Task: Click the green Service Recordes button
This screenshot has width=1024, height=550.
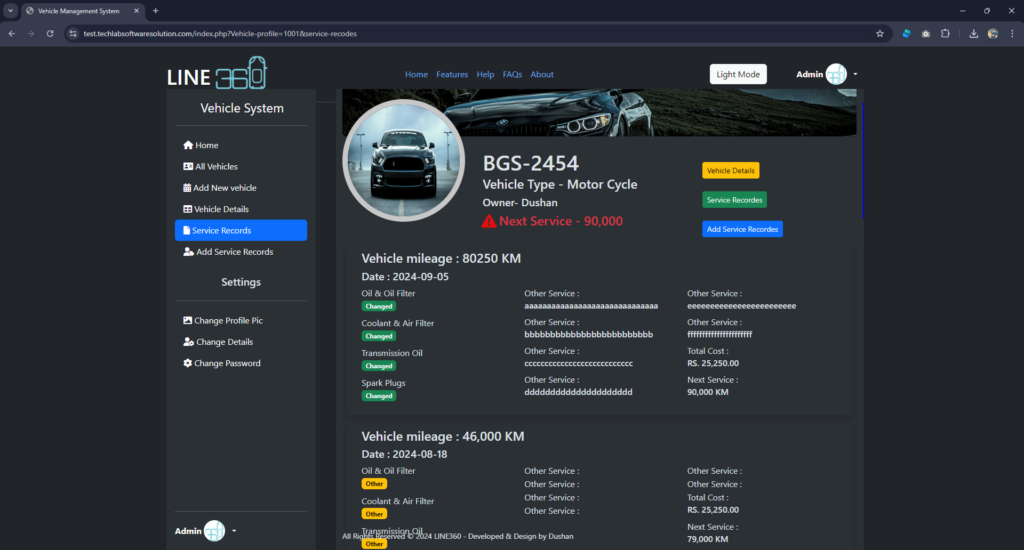Action: pyautogui.click(x=734, y=200)
